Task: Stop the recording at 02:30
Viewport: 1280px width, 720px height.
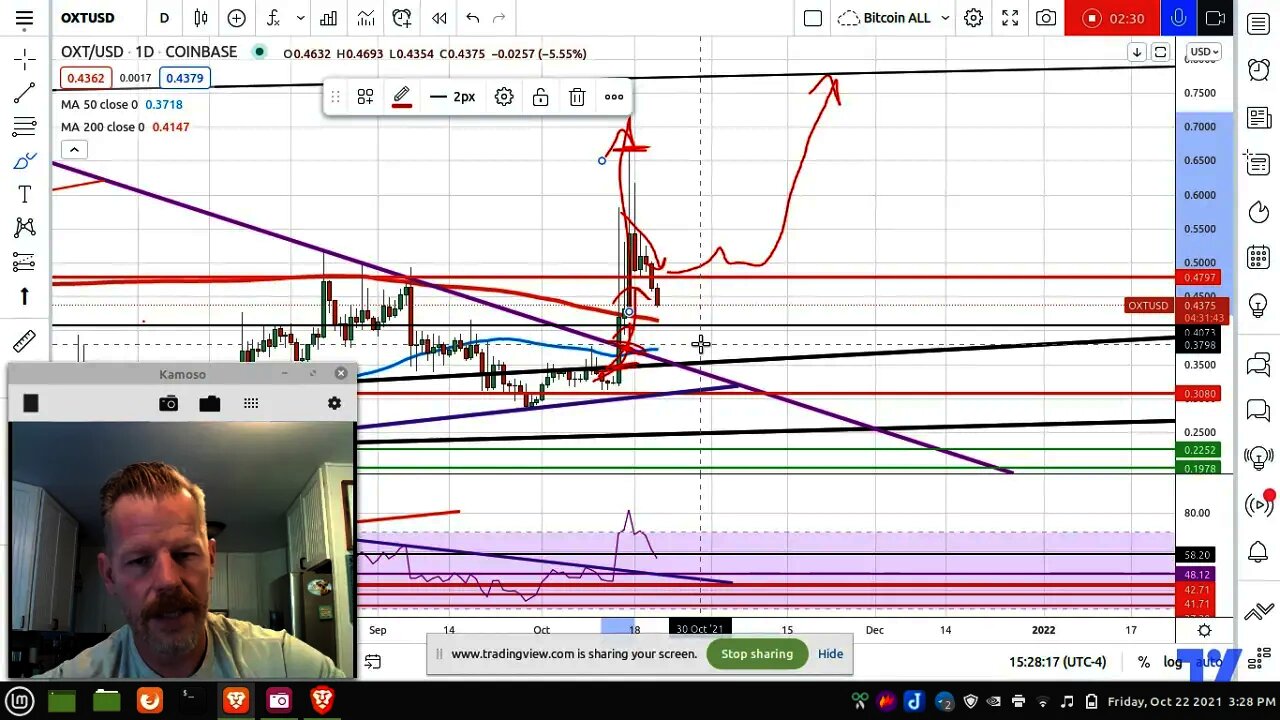Action: point(1112,18)
